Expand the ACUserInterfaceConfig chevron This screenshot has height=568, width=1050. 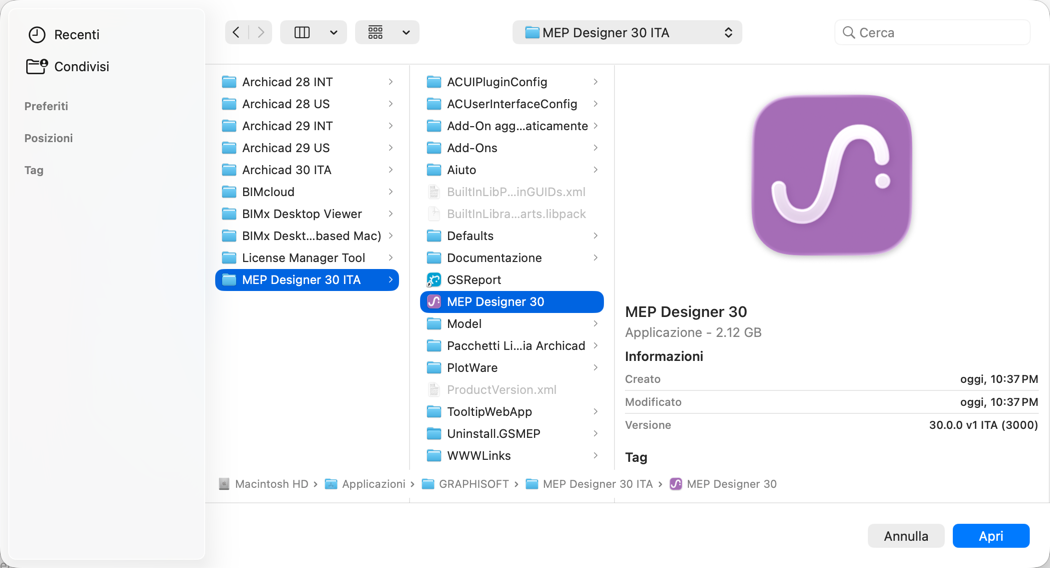click(x=595, y=104)
